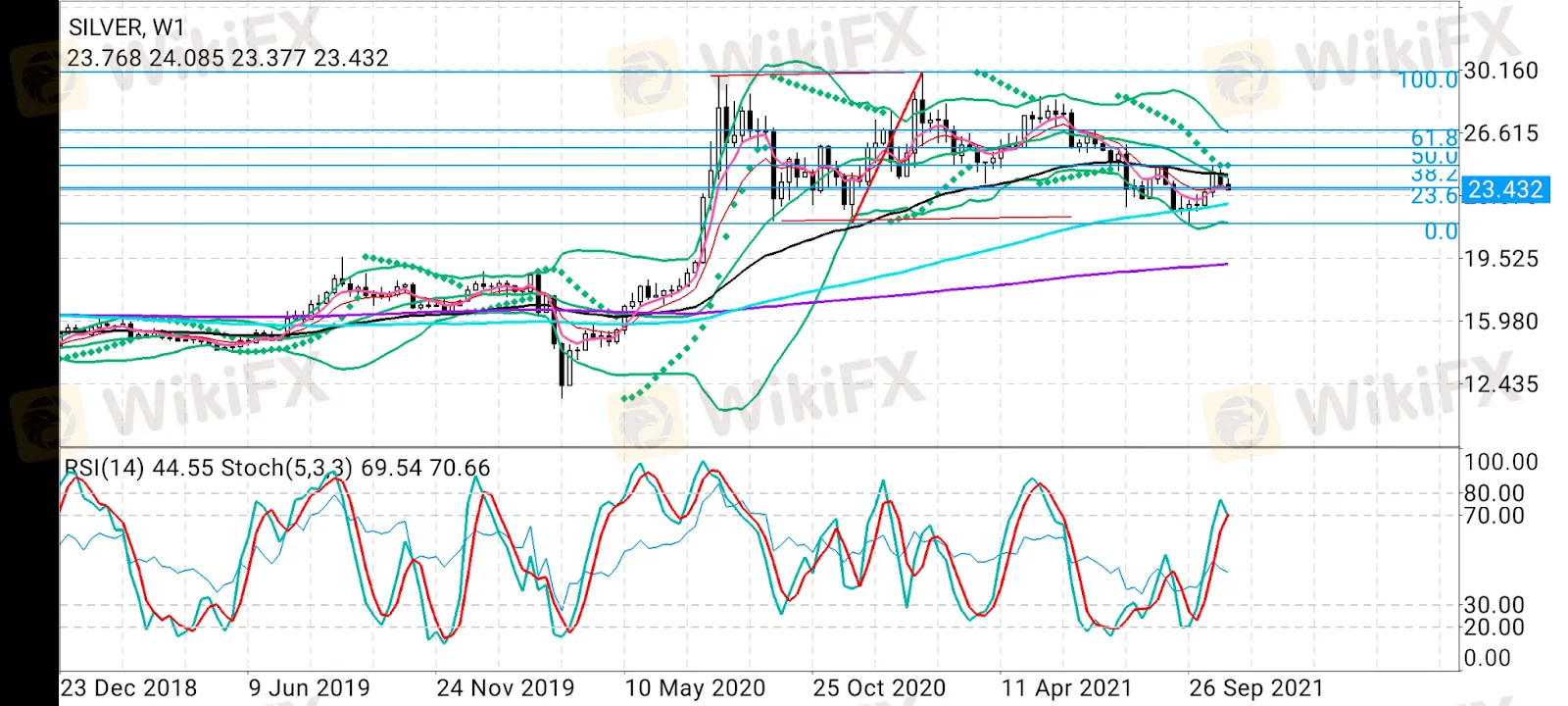Select the 10 May 2020 date label
The height and width of the screenshot is (706, 1568).
click(x=695, y=688)
